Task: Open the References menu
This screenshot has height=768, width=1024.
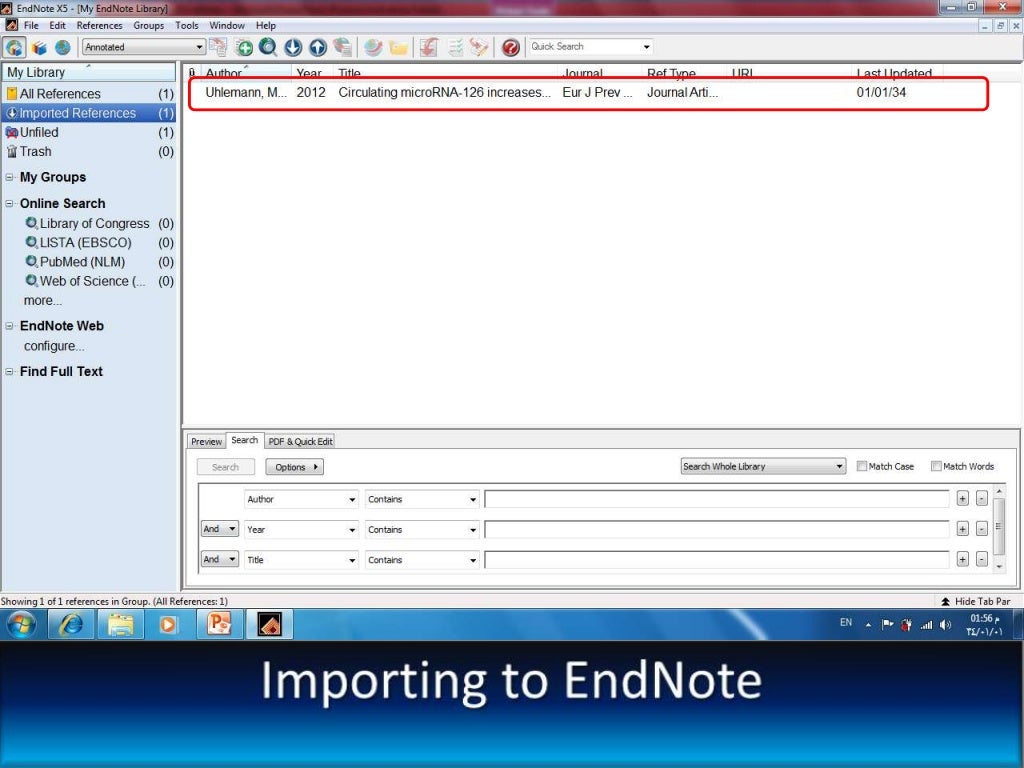Action: [x=99, y=25]
